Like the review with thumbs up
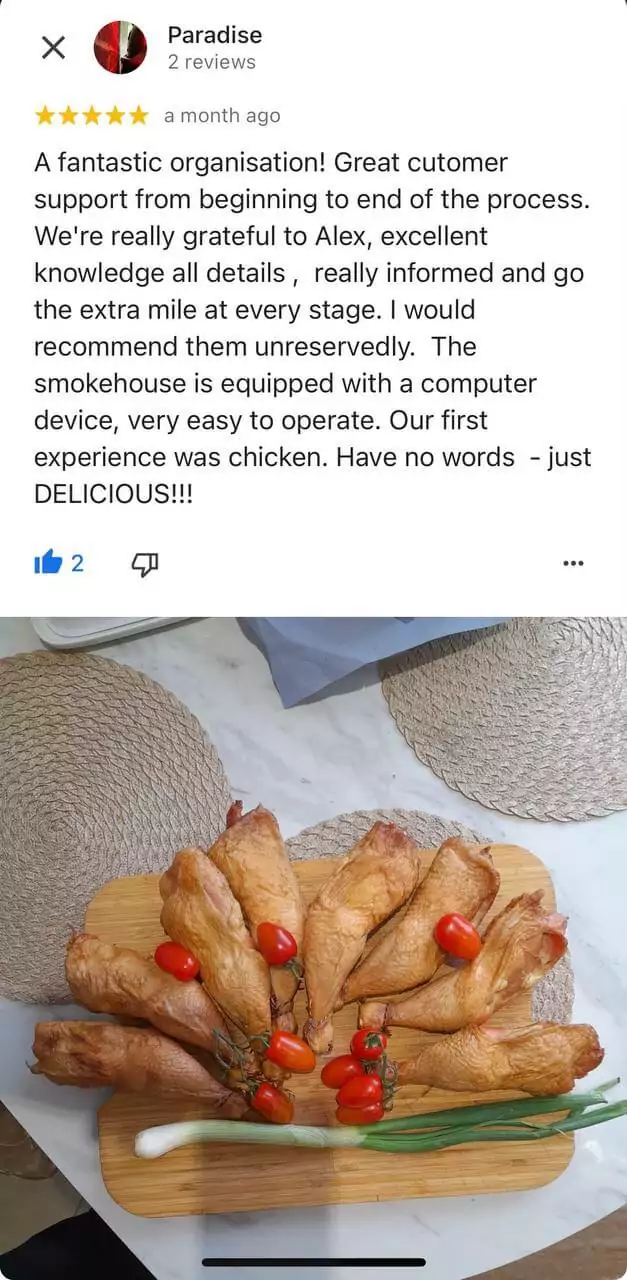627x1280 pixels. [48, 563]
